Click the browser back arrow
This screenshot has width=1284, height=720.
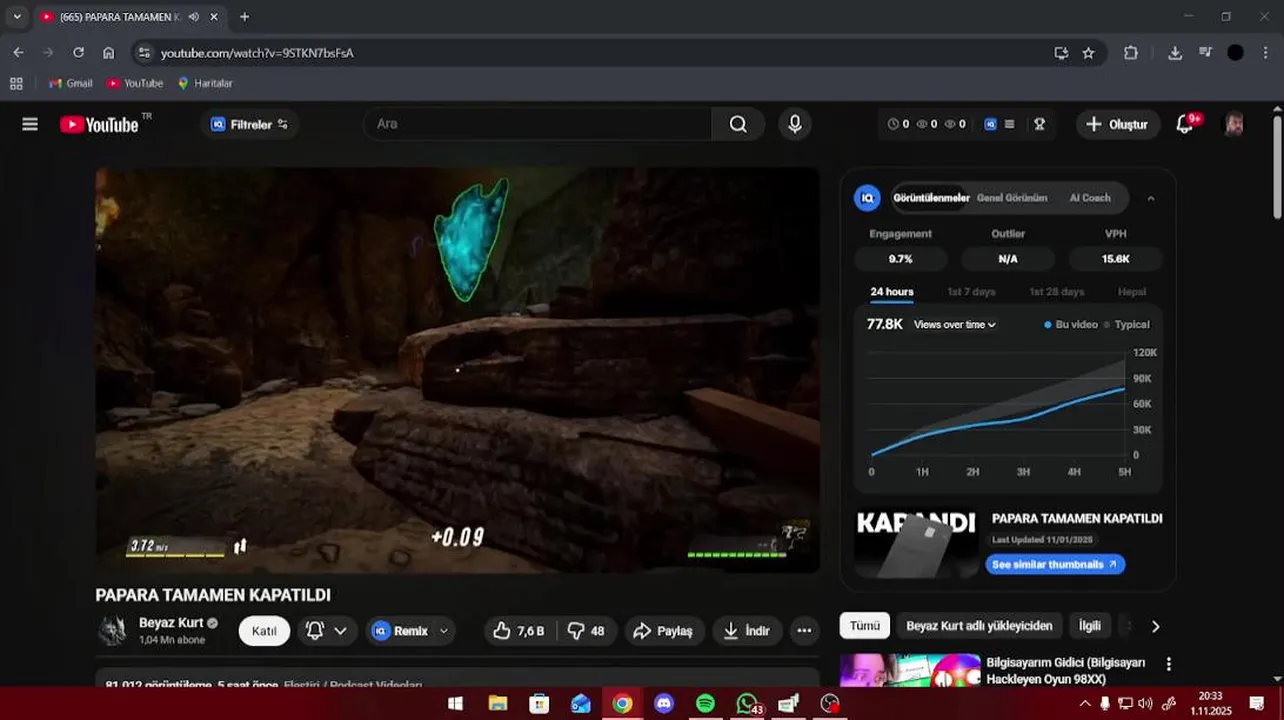[x=18, y=53]
